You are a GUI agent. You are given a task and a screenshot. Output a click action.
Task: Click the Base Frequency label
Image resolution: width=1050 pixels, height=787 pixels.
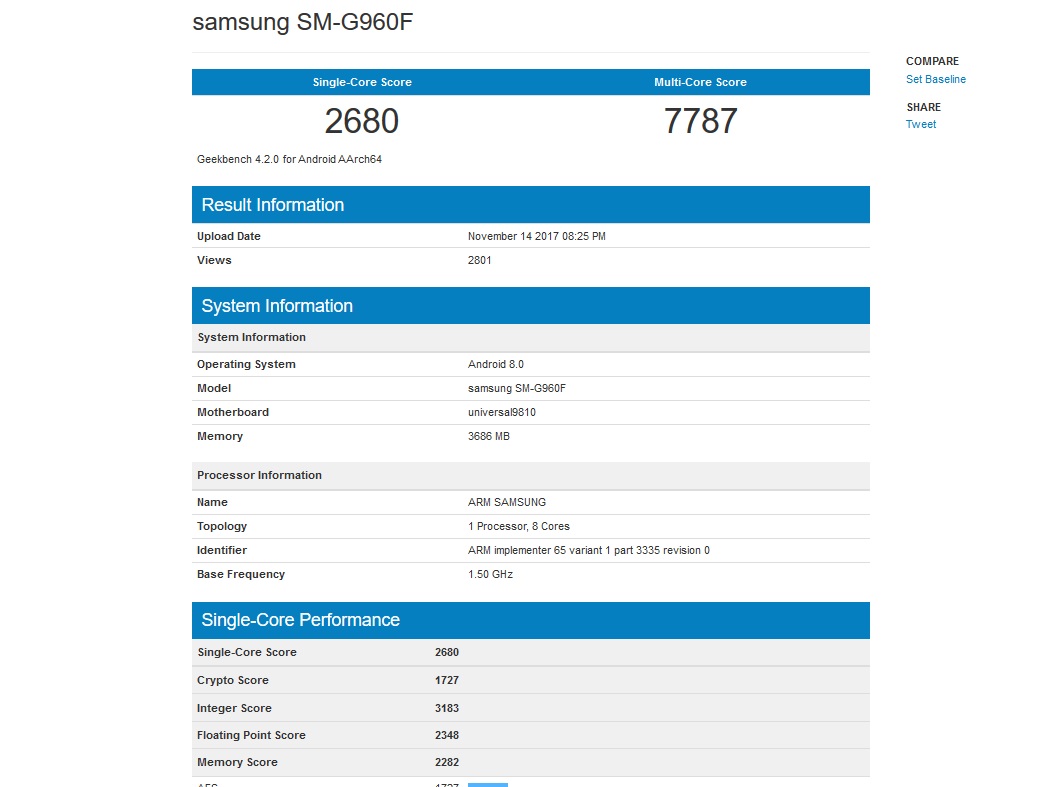point(240,575)
